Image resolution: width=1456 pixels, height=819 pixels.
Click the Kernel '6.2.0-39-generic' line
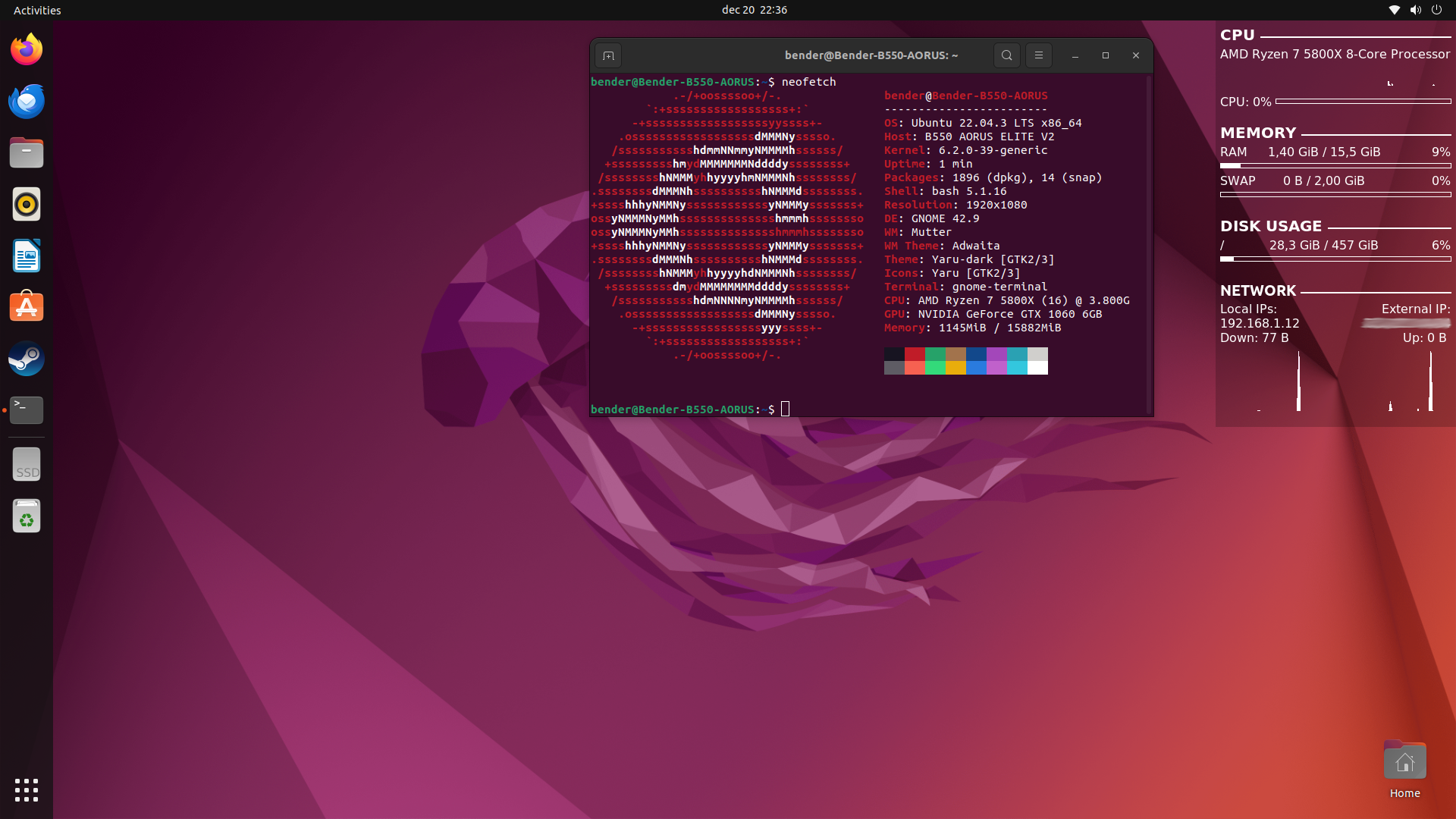point(965,150)
